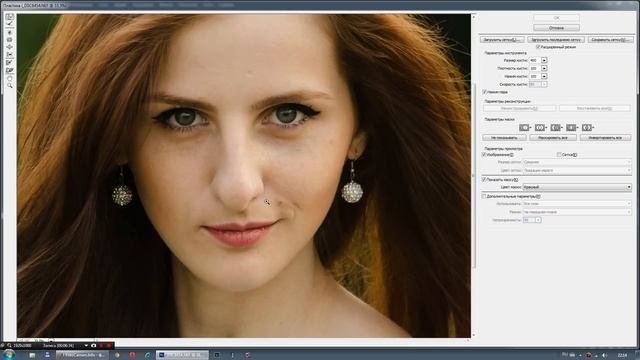Open the Режим backdrop mode dropdown
Image resolution: width=640 pixels, height=360 pixels.
(577, 212)
